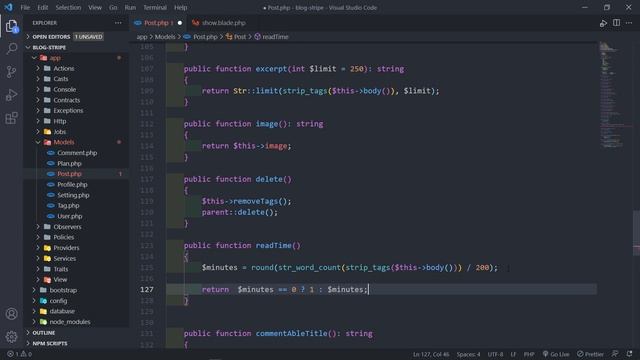640x360 pixels.
Task: Open the Search view in activity bar
Action: [11, 49]
